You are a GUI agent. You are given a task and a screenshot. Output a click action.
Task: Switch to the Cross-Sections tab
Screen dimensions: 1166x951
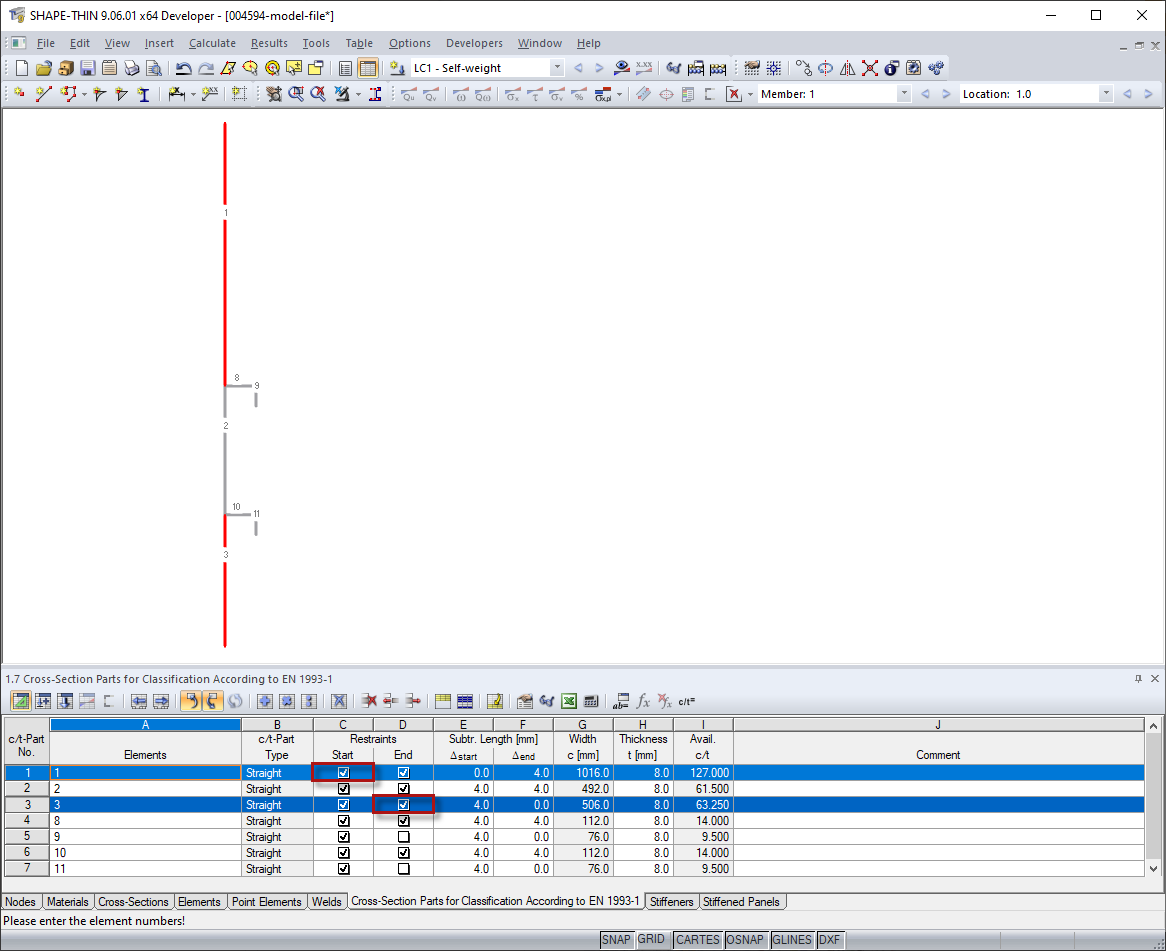tap(134, 902)
